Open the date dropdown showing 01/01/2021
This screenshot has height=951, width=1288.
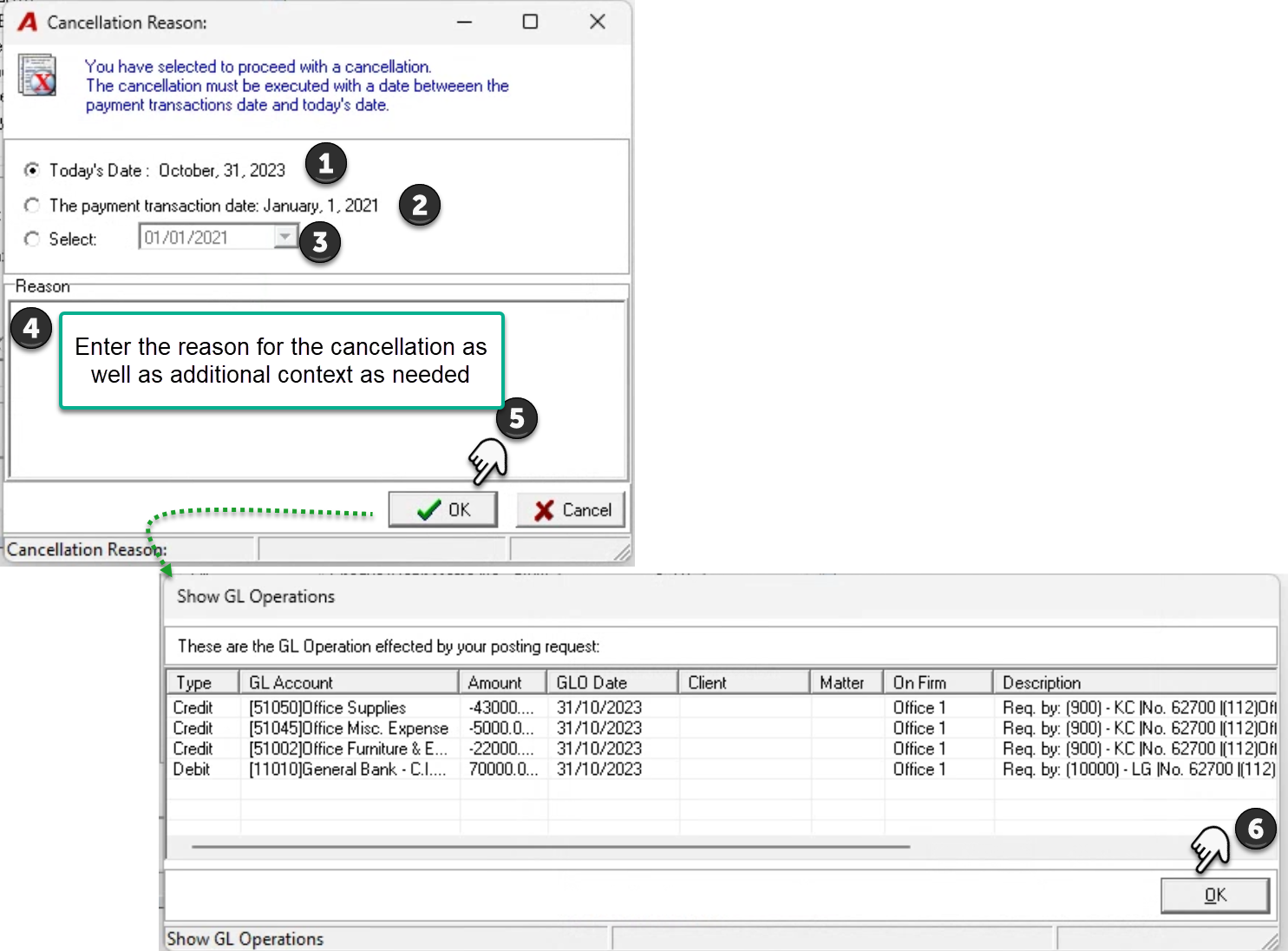click(285, 237)
